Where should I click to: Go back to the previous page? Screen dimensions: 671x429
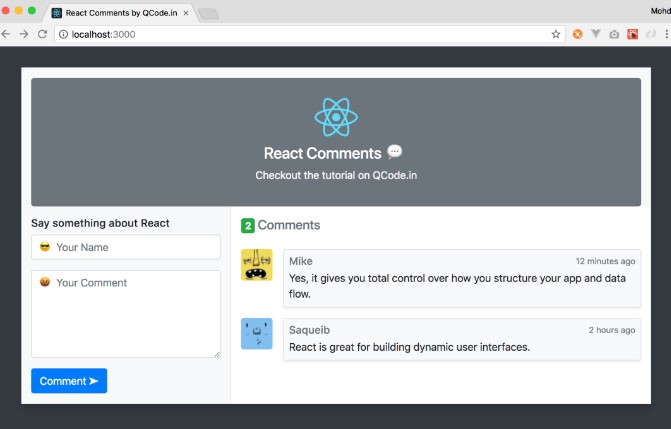pyautogui.click(x=6, y=34)
